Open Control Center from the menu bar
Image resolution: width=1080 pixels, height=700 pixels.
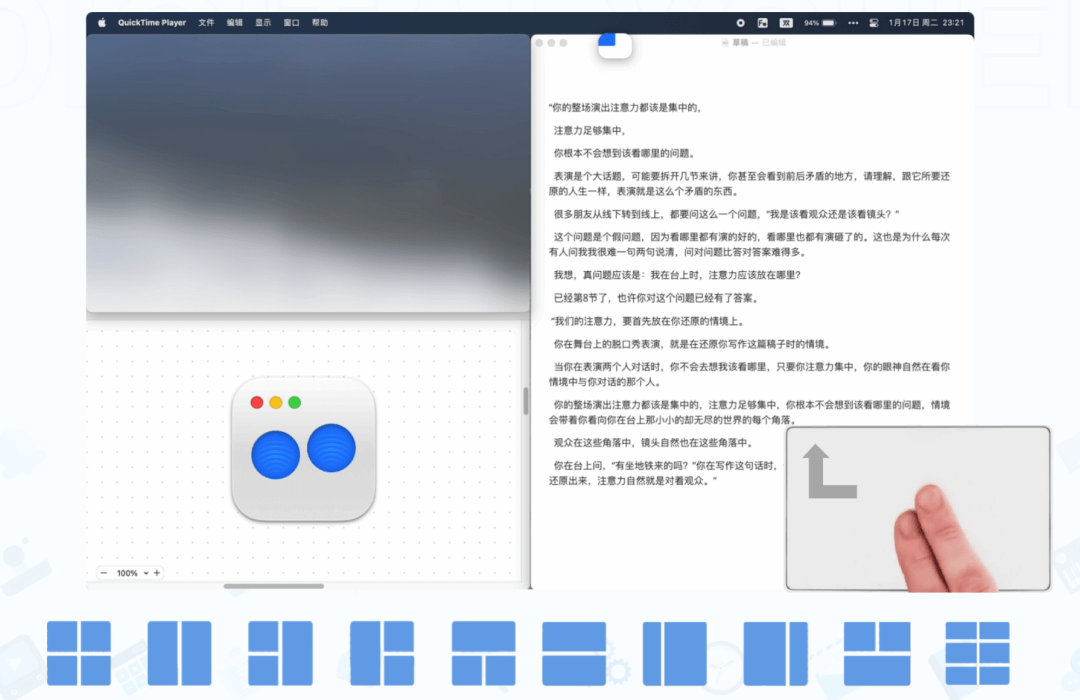873,22
